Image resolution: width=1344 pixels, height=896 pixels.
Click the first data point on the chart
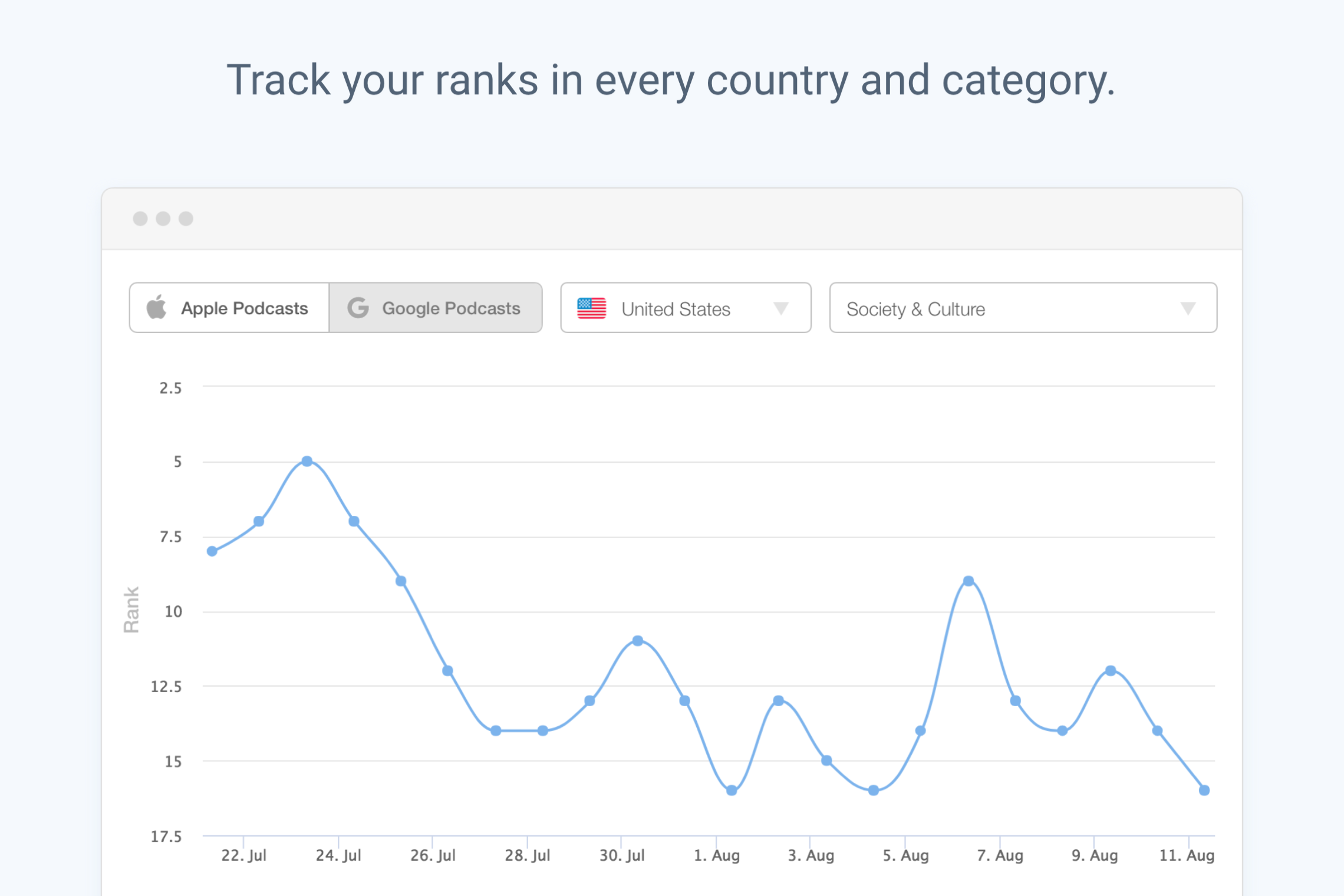click(212, 551)
